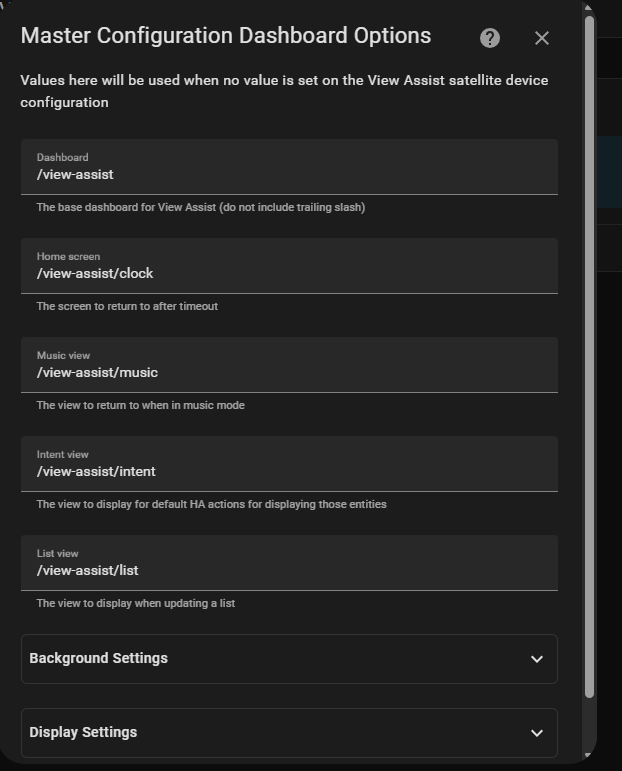Click the Music view label
Viewport: 622px width, 771px height.
click(x=63, y=356)
